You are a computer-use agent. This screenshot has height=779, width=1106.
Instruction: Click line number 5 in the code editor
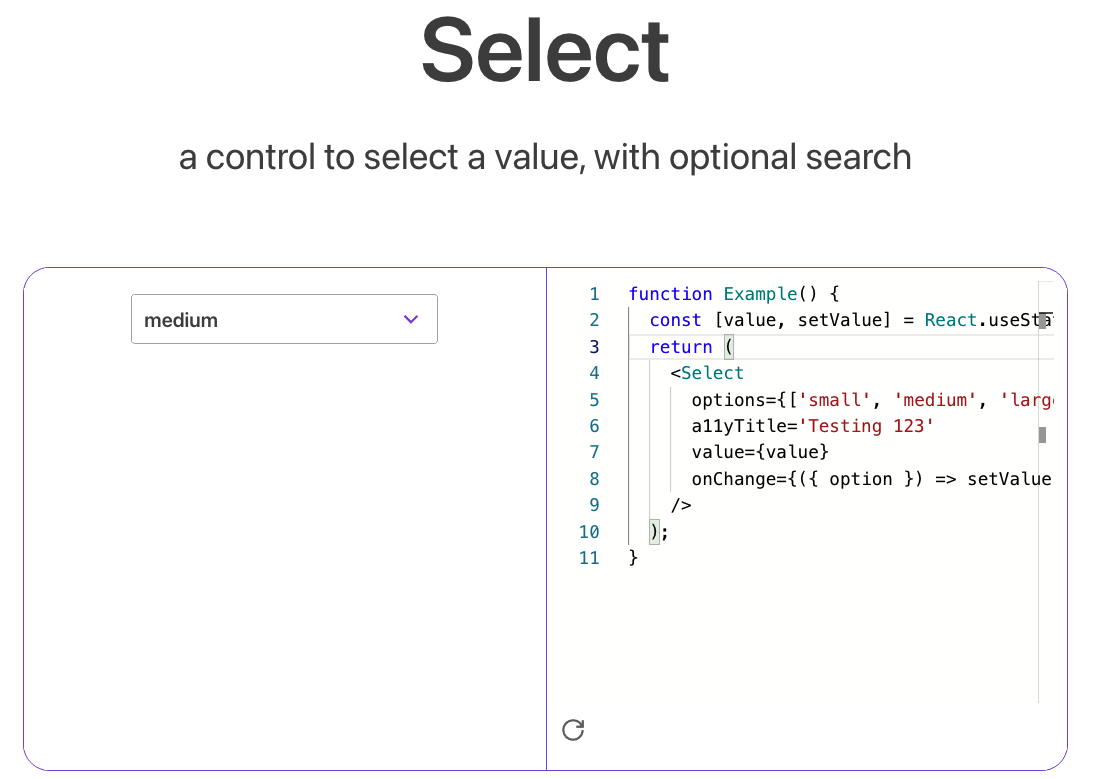594,399
